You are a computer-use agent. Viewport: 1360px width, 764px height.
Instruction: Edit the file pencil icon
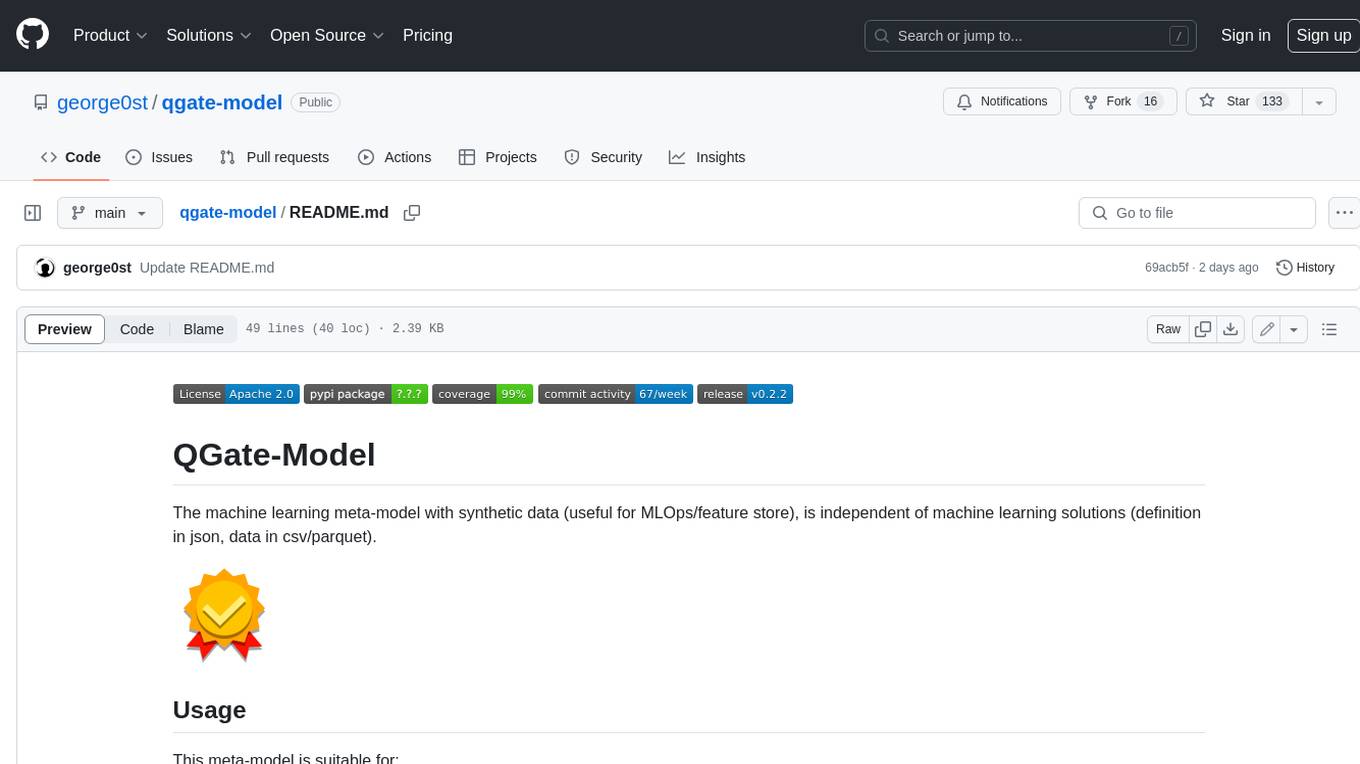point(1267,329)
